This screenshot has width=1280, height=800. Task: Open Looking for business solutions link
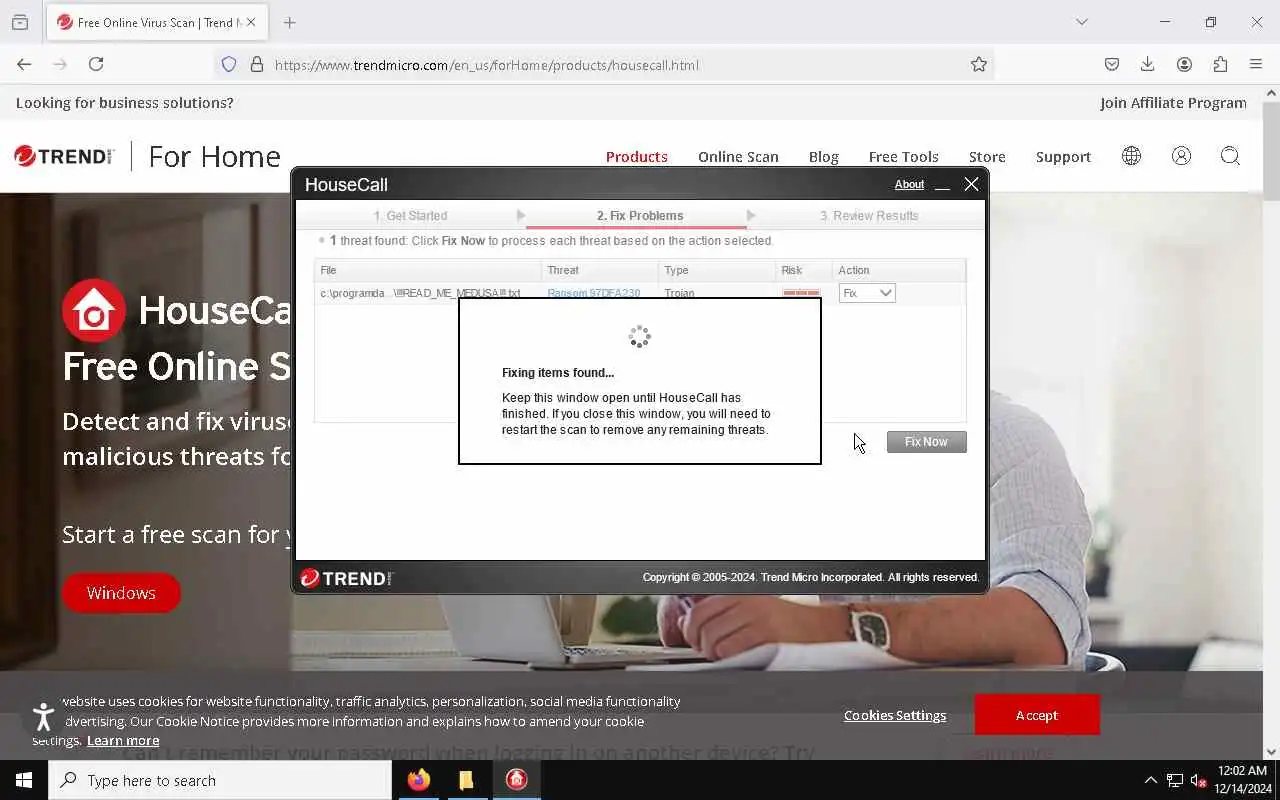click(125, 103)
